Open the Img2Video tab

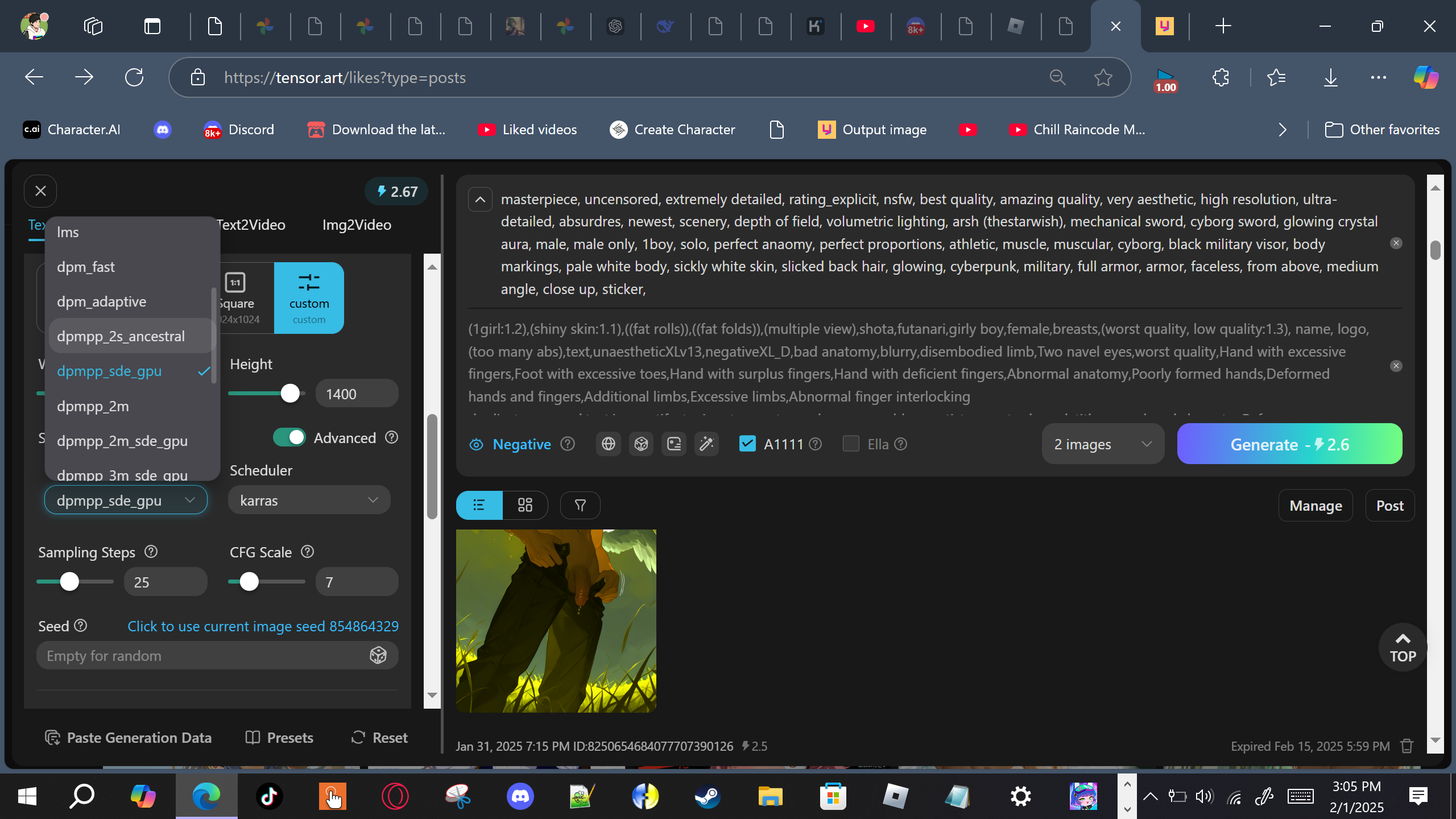357,225
